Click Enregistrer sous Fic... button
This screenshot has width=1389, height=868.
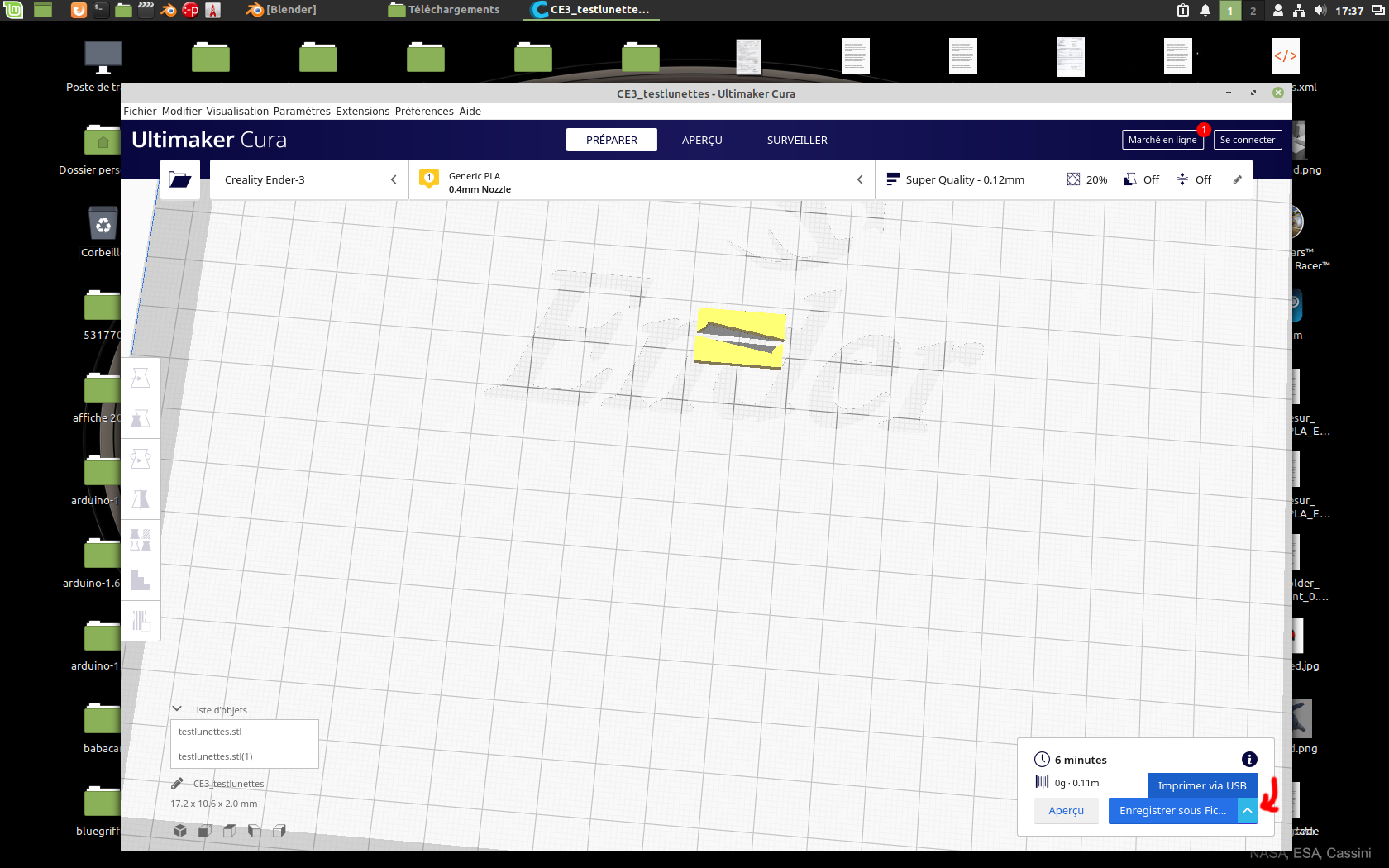point(1173,811)
